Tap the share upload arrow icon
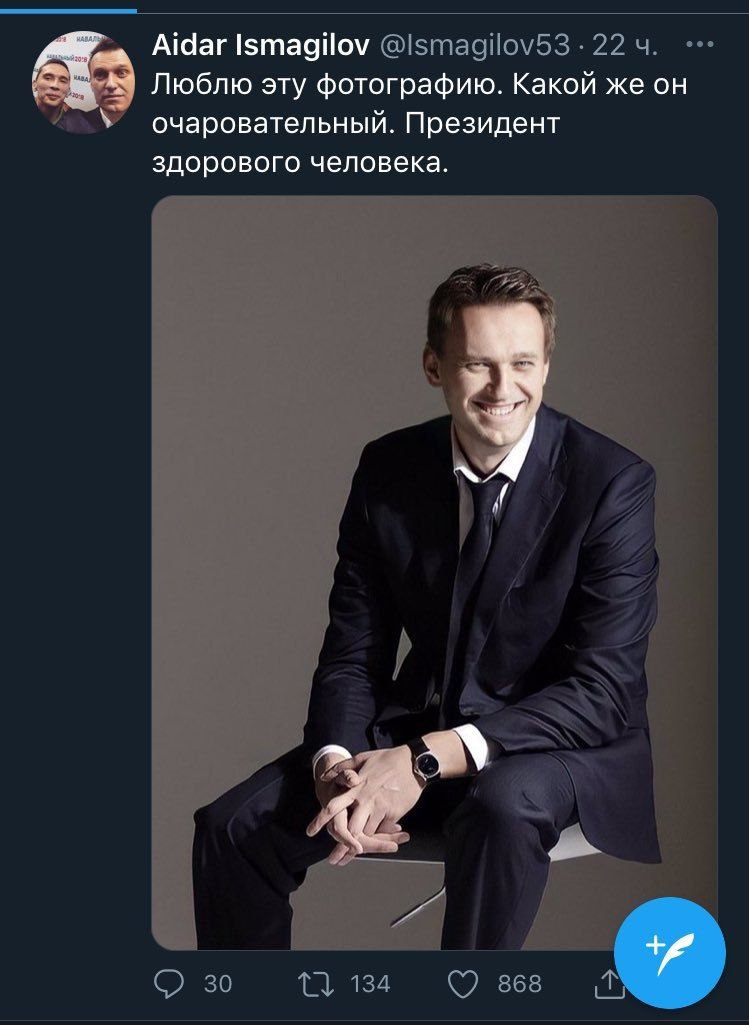The height and width of the screenshot is (1025, 749). pyautogui.click(x=608, y=983)
